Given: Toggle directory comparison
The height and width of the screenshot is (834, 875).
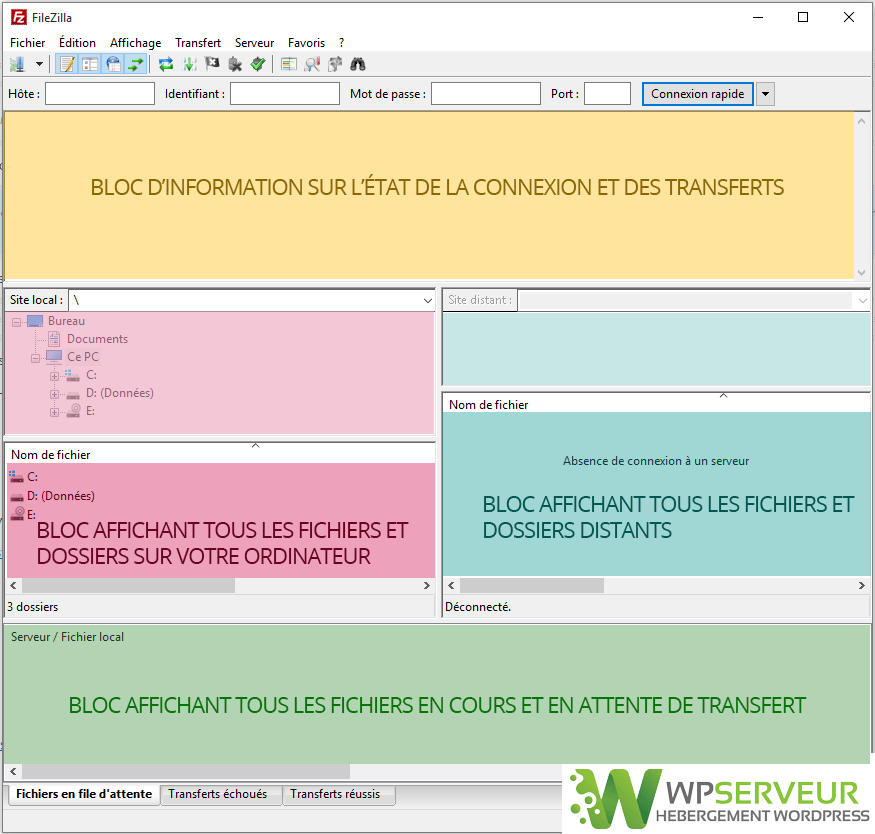Looking at the screenshot, I should (x=312, y=64).
